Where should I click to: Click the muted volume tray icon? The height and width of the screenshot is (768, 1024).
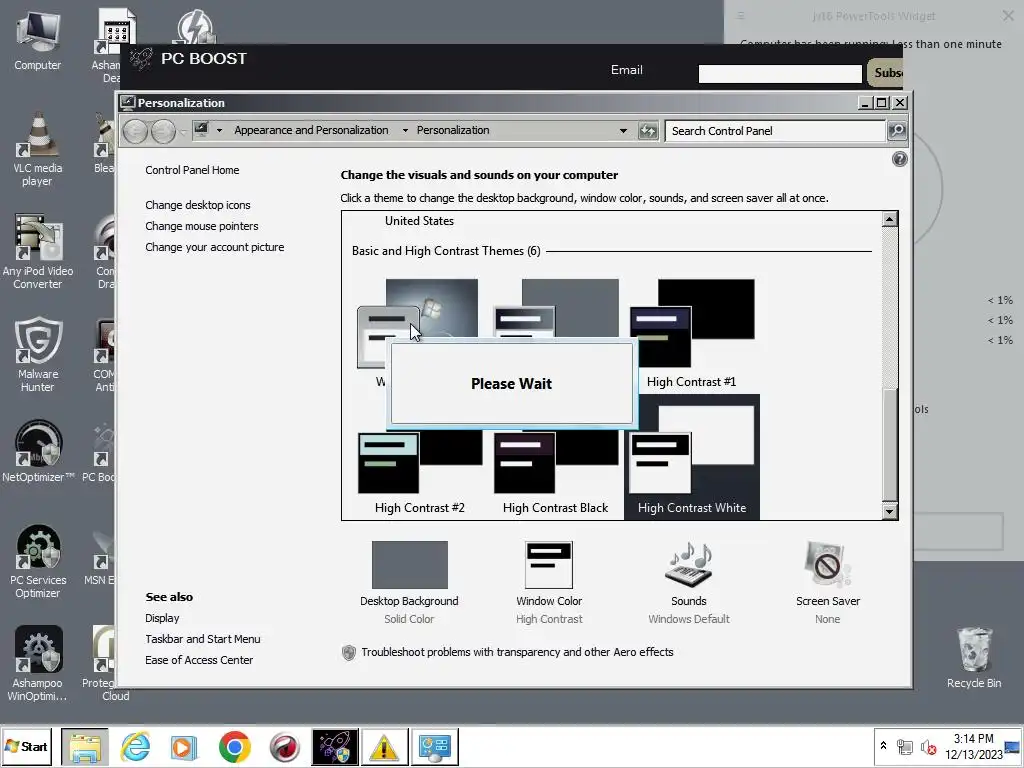tap(928, 746)
